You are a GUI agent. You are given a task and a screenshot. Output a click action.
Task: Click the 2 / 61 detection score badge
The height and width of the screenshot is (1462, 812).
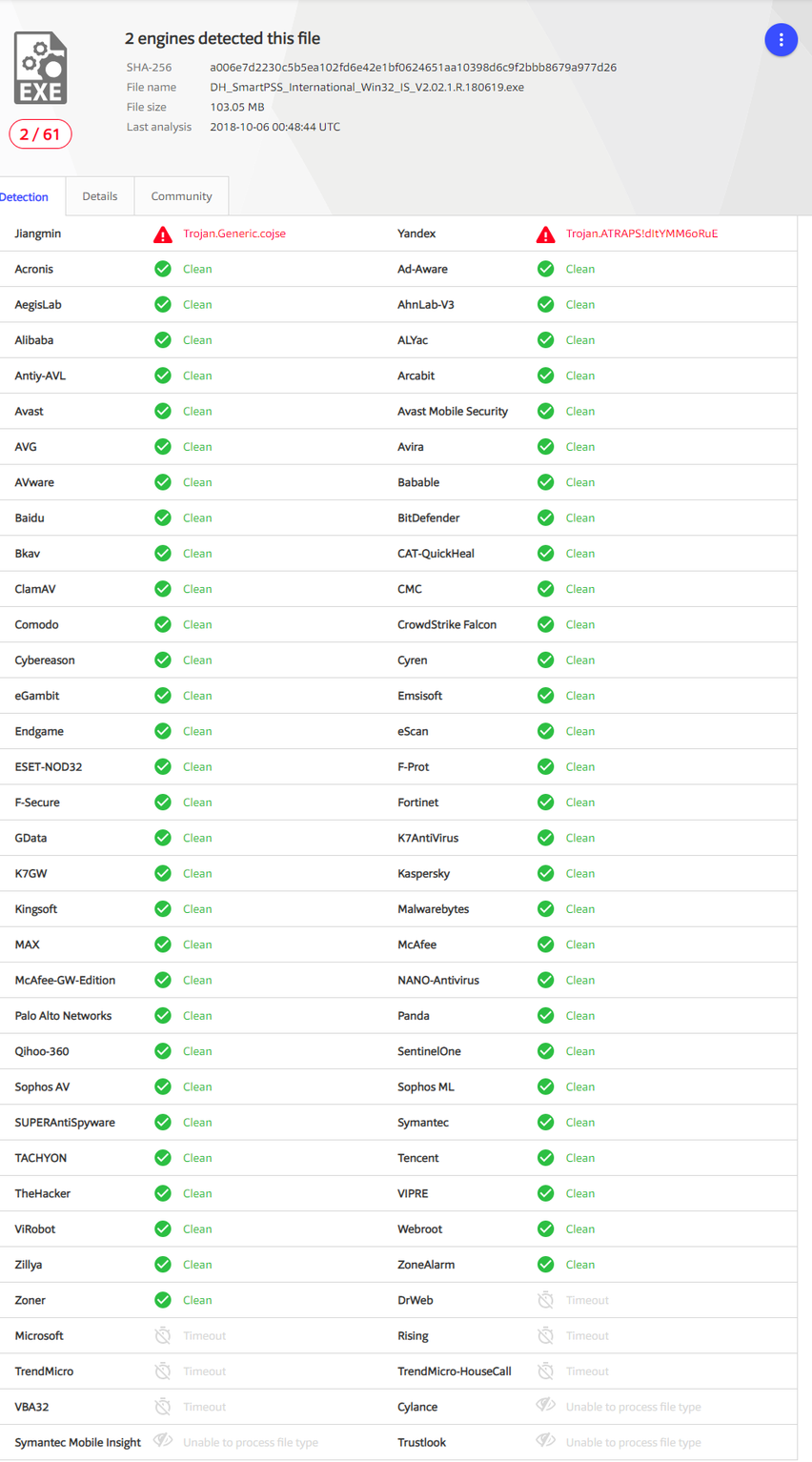(40, 134)
